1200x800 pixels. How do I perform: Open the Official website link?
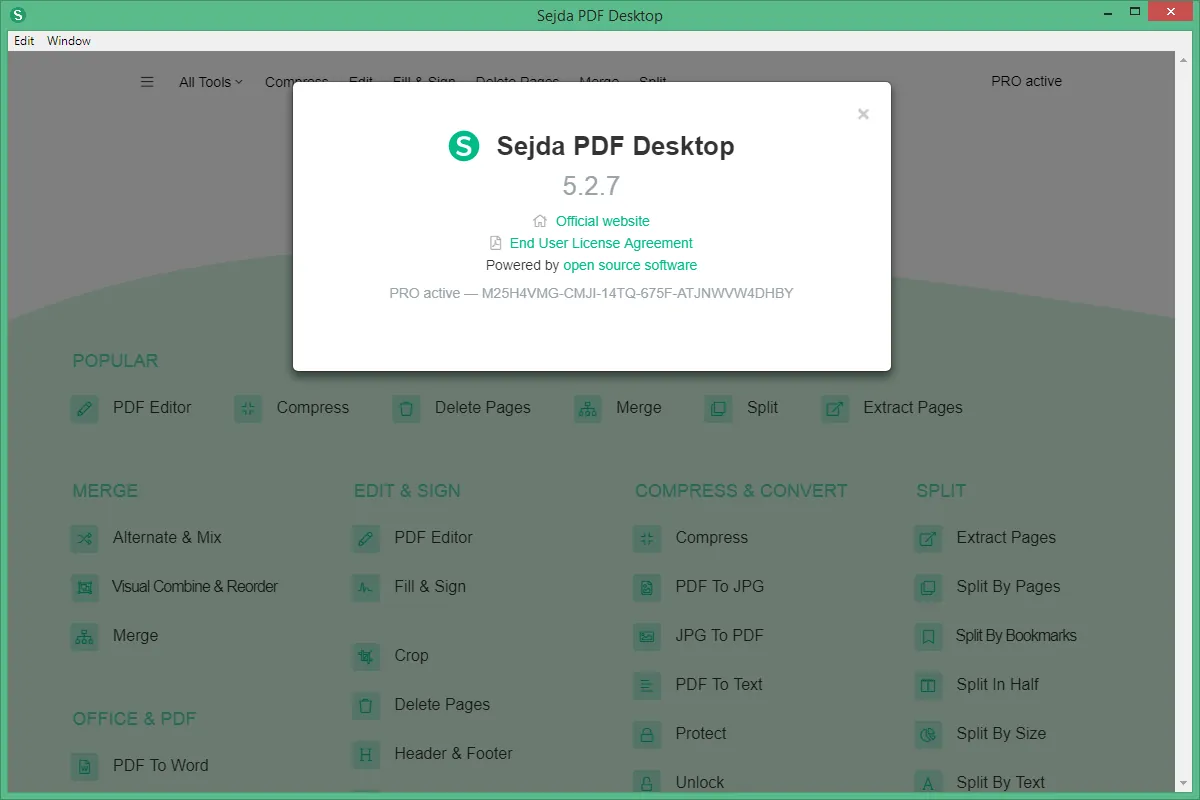point(603,221)
